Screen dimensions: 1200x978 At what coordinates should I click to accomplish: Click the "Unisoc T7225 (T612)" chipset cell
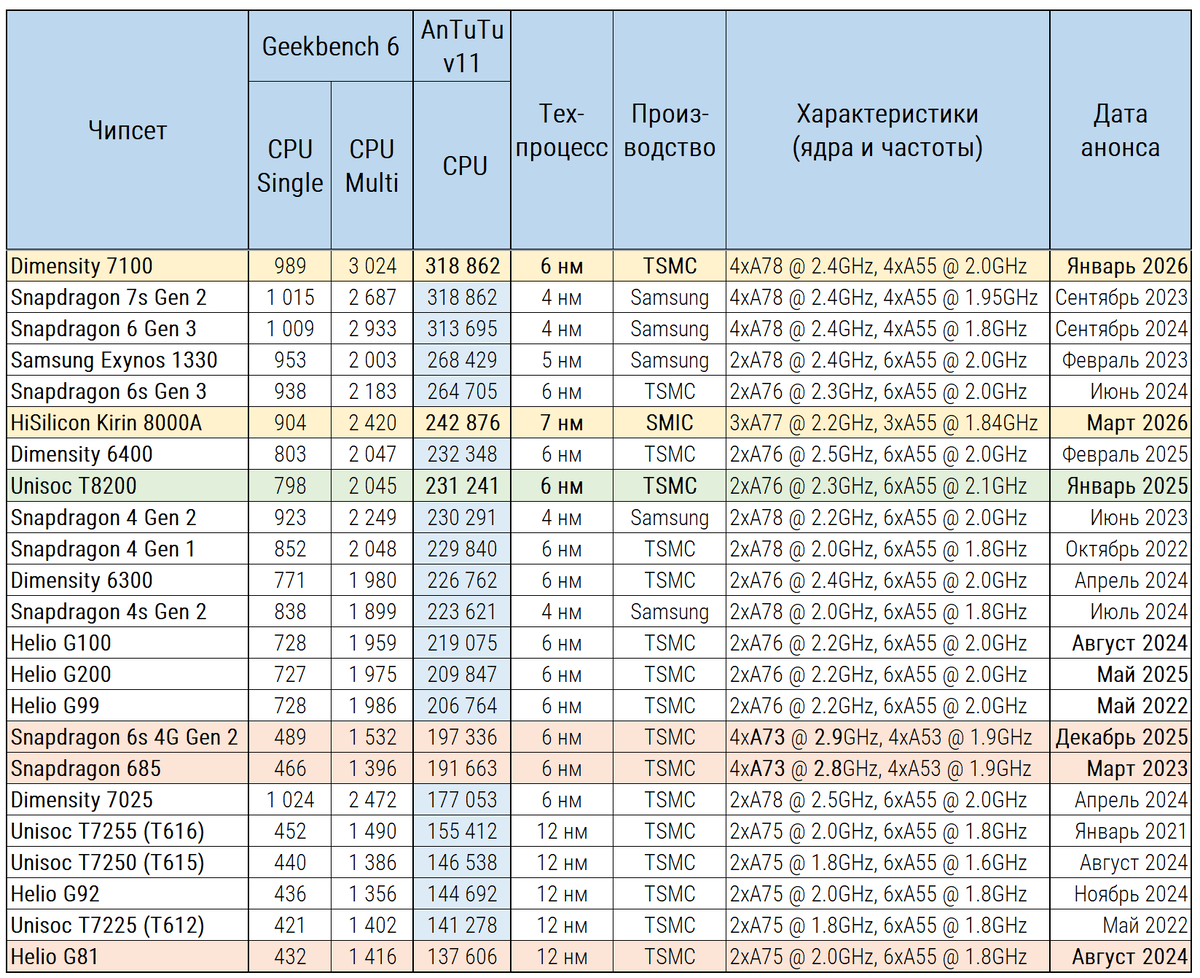pos(127,926)
